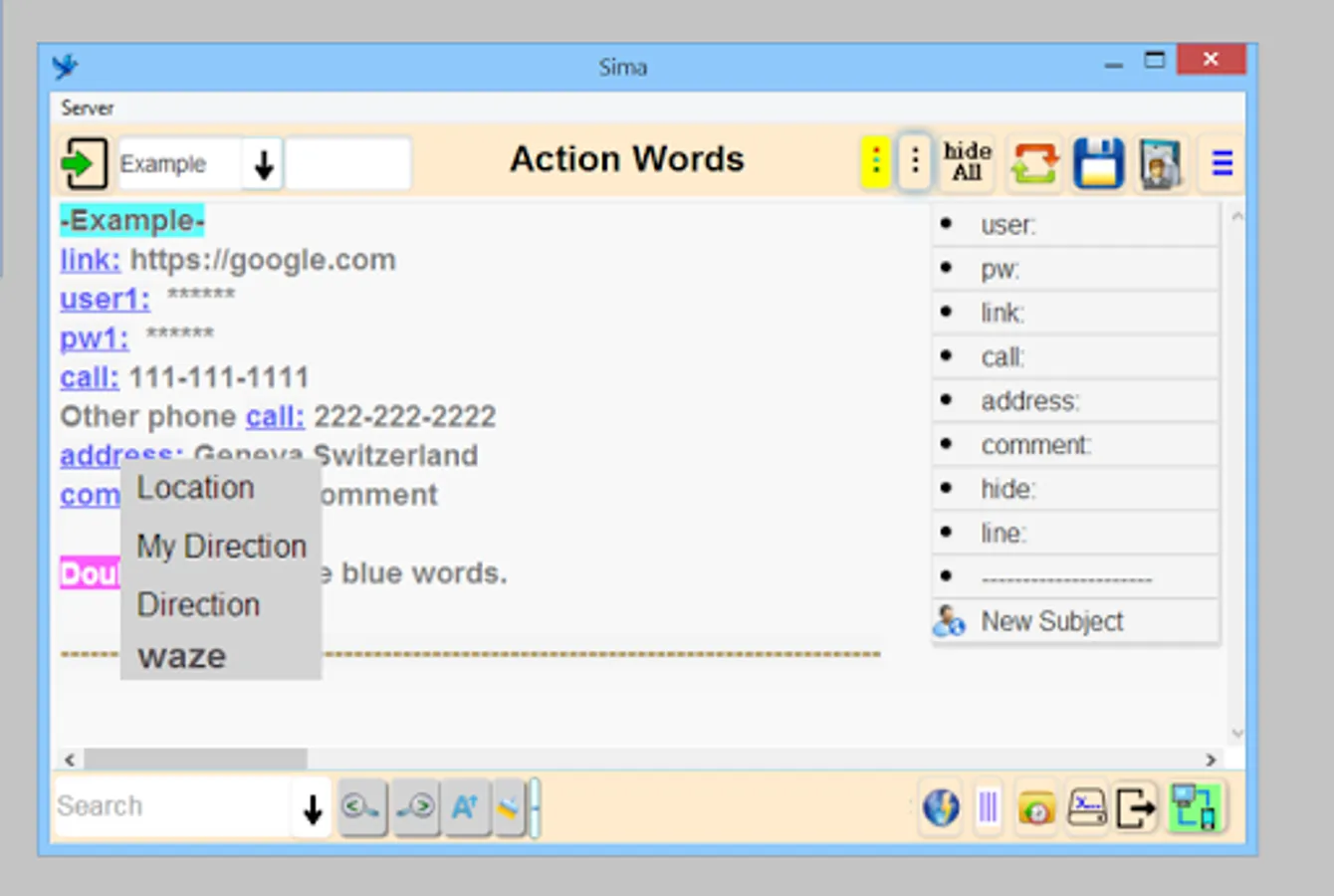The height and width of the screenshot is (896, 1334).
Task: Insert comment: from the word list
Action: [1076, 444]
